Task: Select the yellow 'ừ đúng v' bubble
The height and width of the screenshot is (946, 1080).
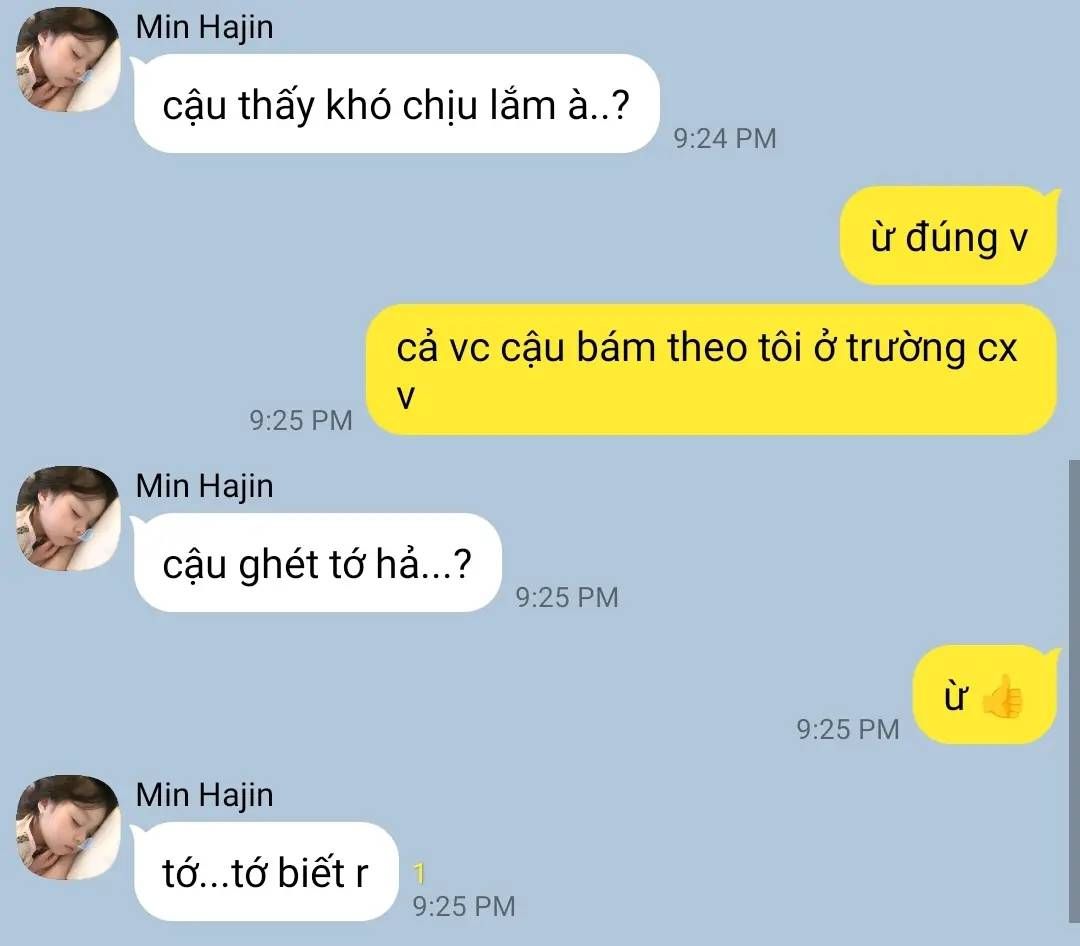Action: [948, 236]
